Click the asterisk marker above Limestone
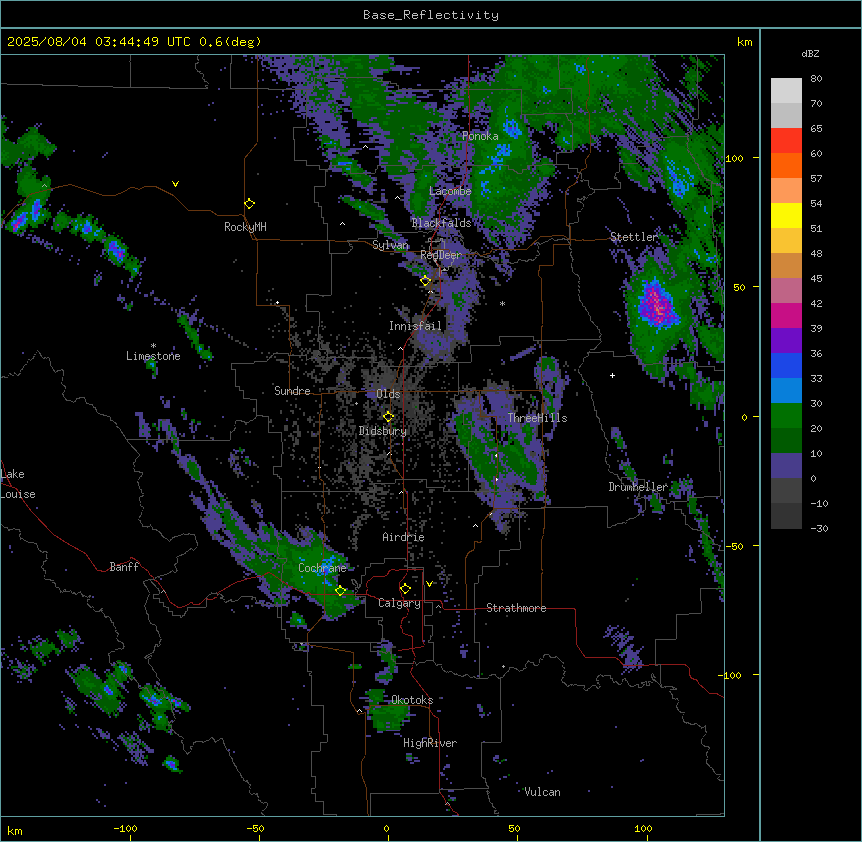Image resolution: width=862 pixels, height=842 pixels. click(153, 346)
